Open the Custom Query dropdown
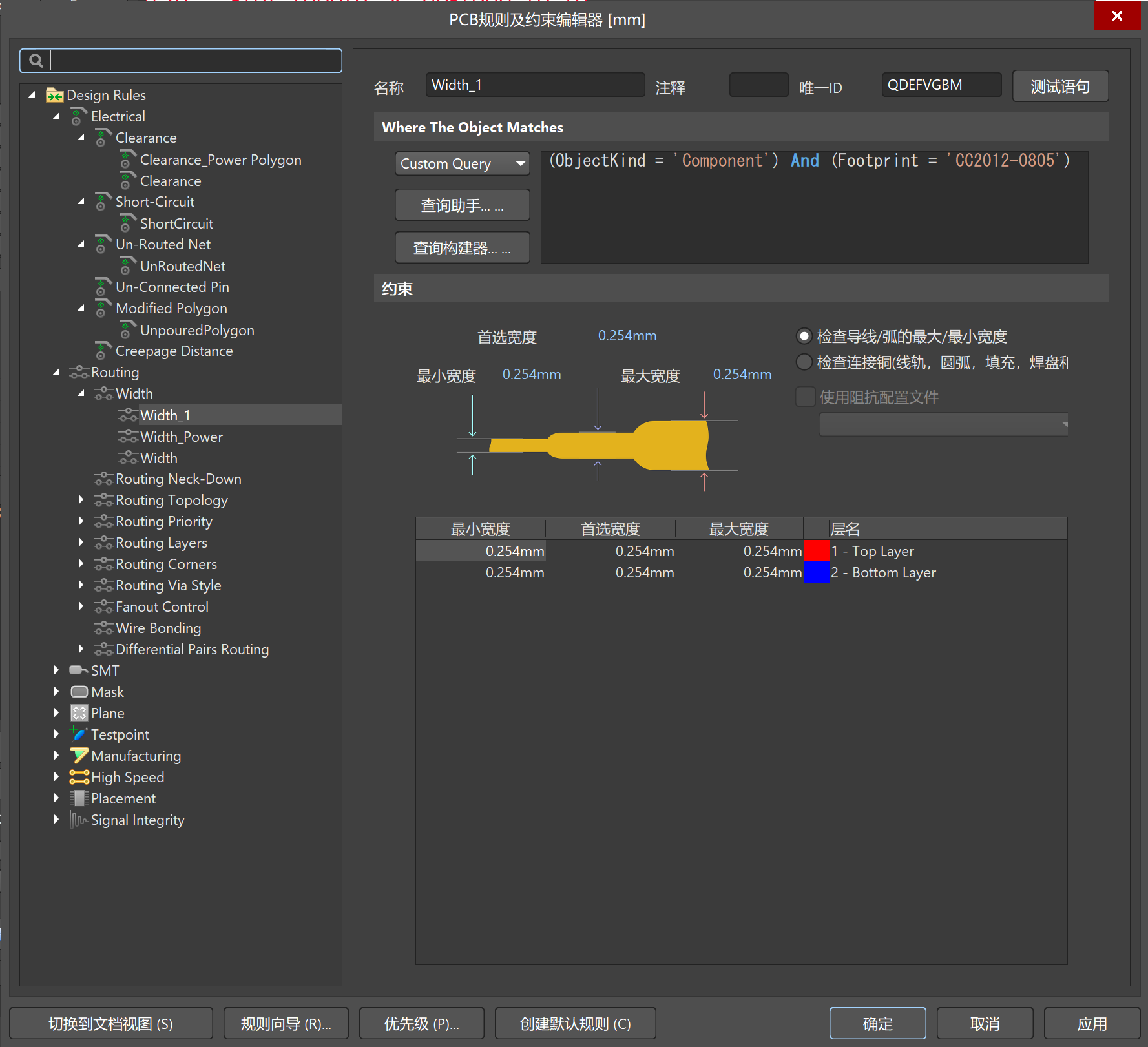The width and height of the screenshot is (1148, 1047). (x=462, y=163)
